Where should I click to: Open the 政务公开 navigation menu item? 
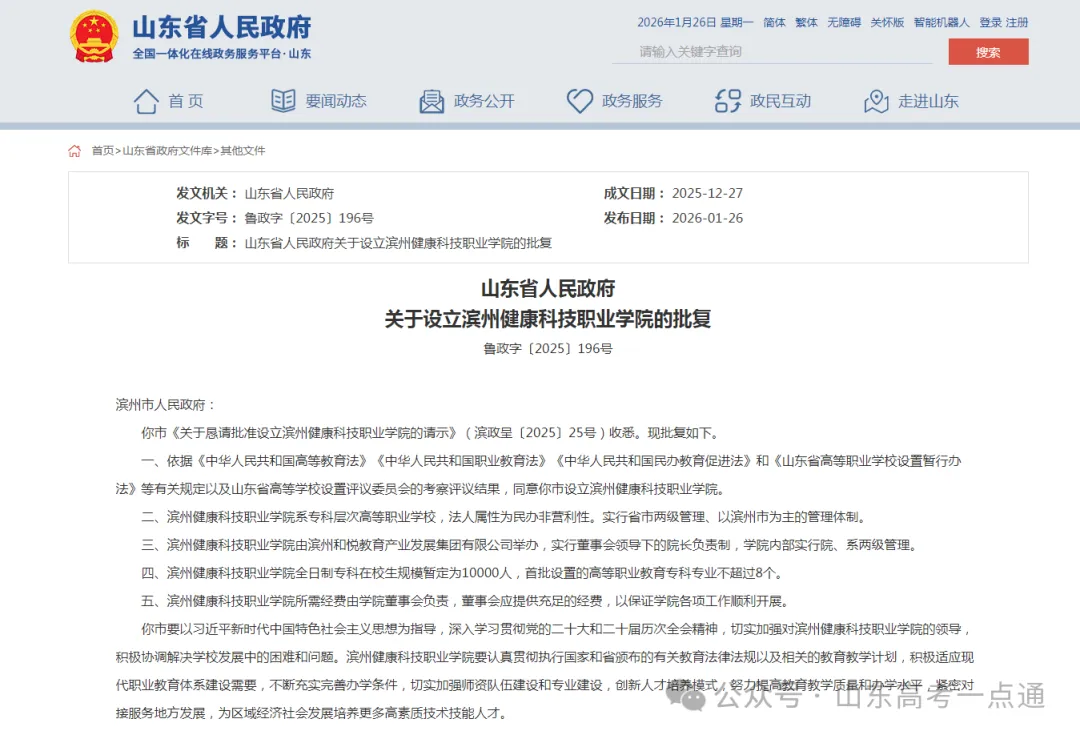[484, 101]
